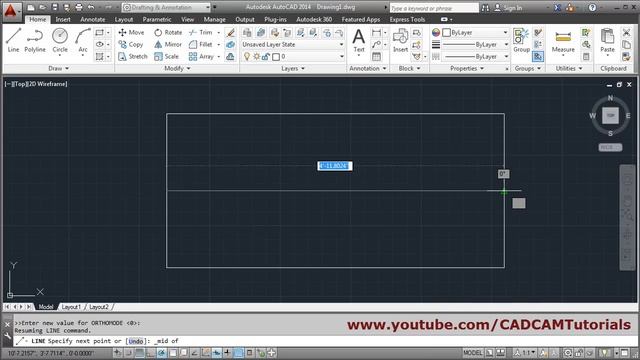Click the Paste clipboard button
This screenshot has height=360, width=640.
tap(607, 41)
